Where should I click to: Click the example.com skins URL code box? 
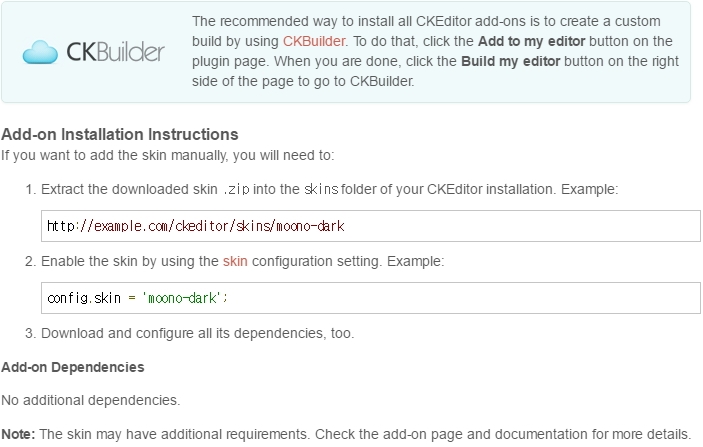(371, 226)
